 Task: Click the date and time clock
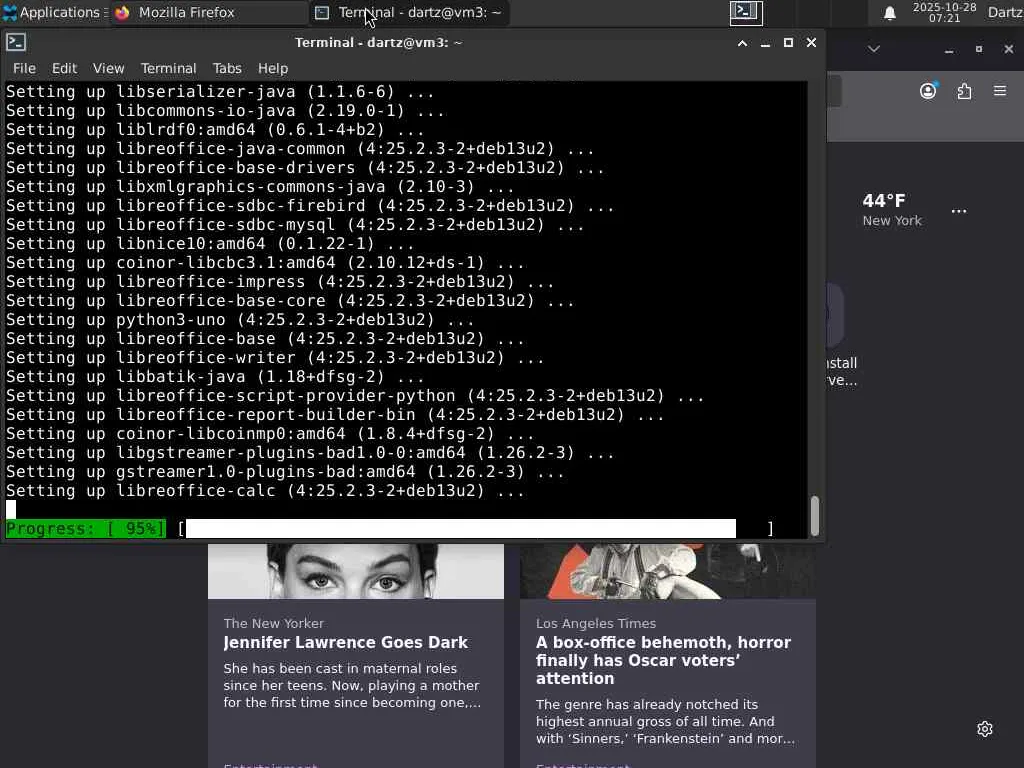(x=944, y=12)
